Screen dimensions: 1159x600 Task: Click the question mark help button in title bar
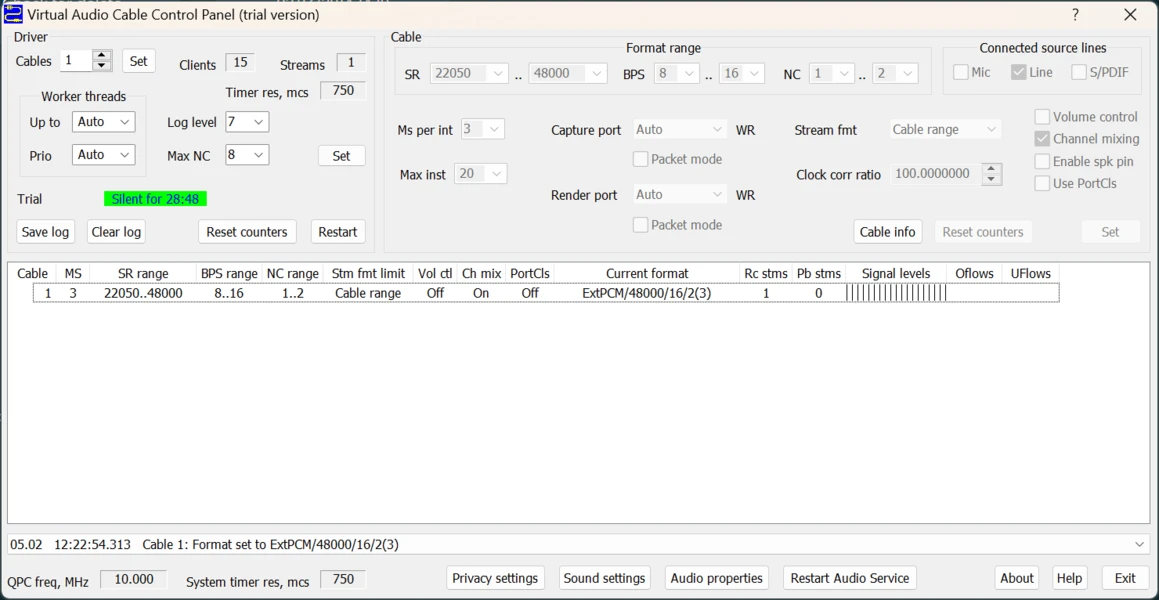(1075, 14)
